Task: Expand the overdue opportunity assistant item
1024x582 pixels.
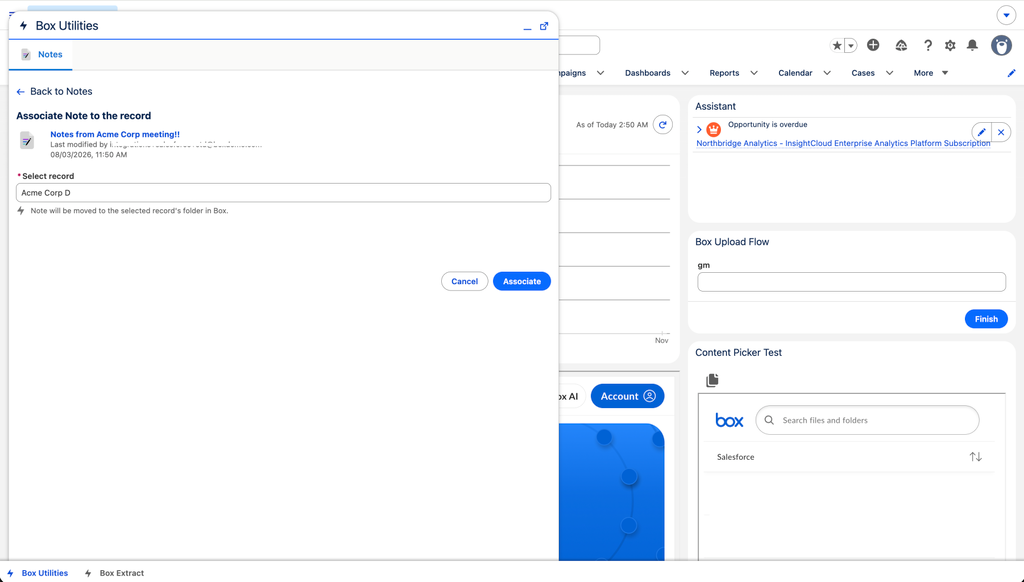Action: pos(699,129)
